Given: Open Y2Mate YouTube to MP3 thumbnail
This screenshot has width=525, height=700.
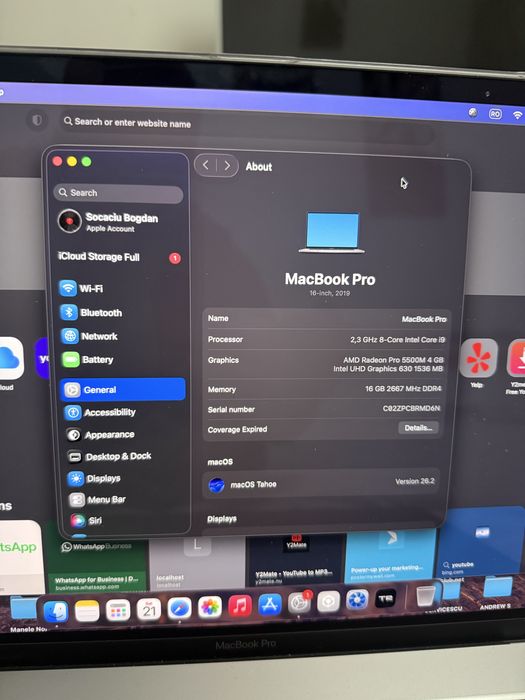Looking at the screenshot, I should pos(295,560).
